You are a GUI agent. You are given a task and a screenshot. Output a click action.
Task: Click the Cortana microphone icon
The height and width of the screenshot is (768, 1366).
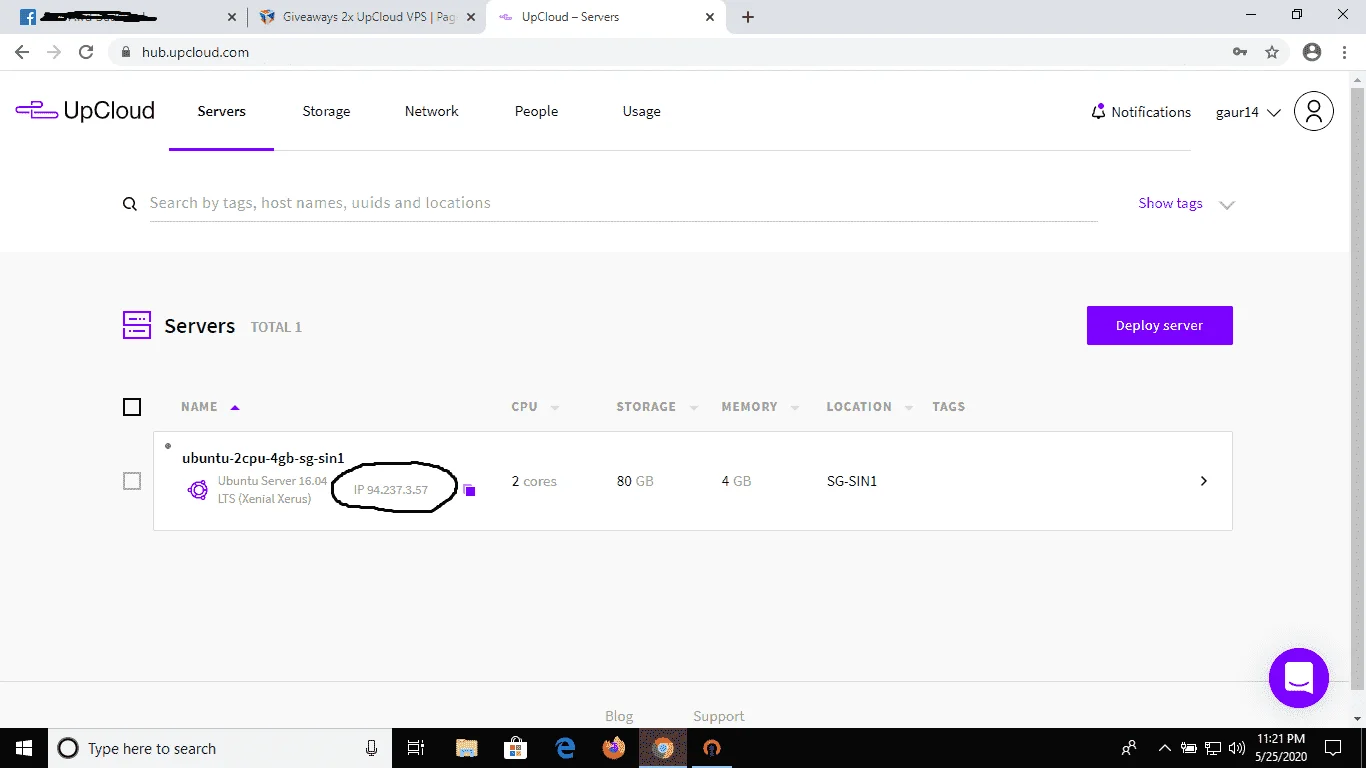372,748
